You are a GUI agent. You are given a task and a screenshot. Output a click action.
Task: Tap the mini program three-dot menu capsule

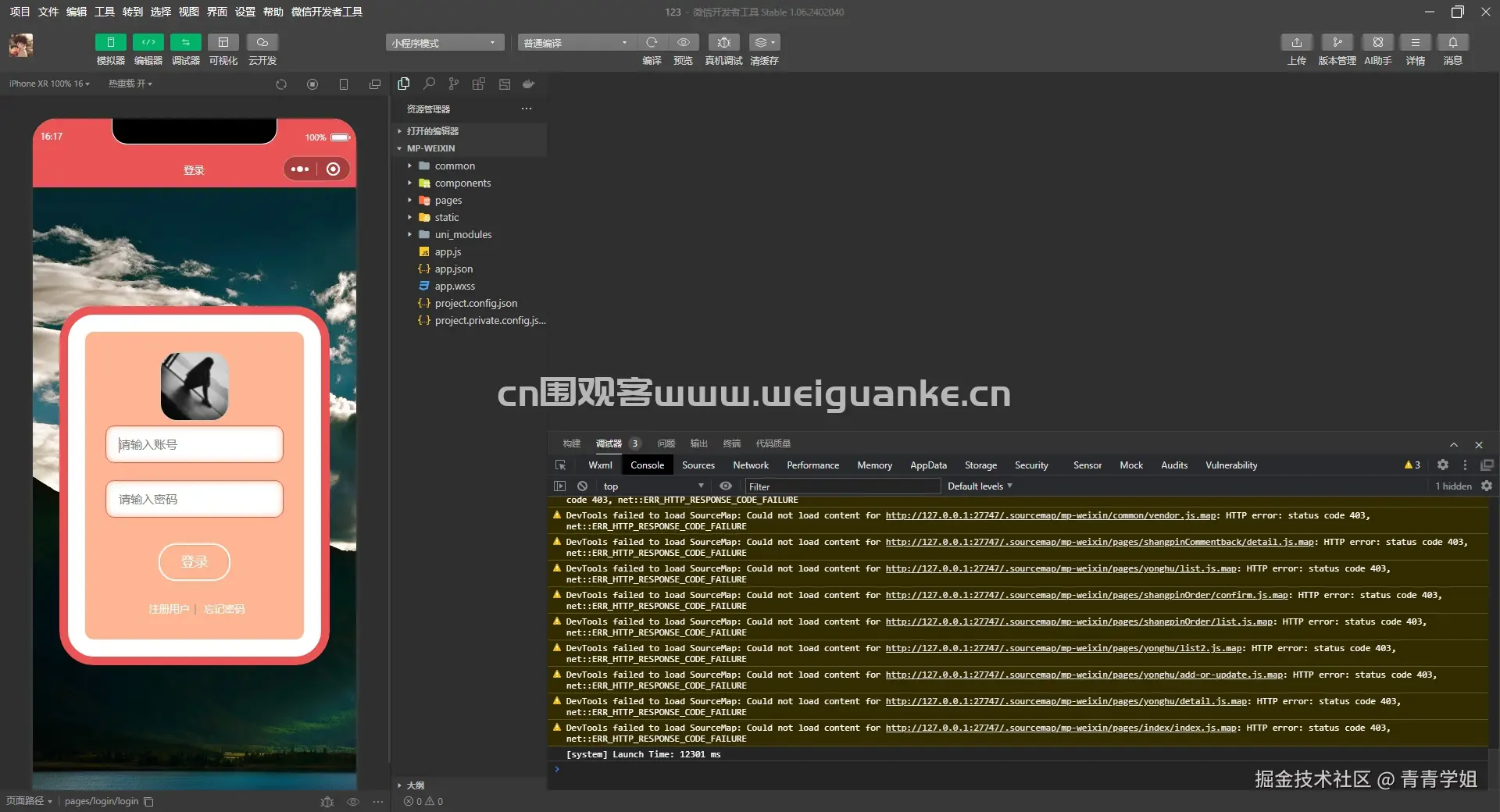pyautogui.click(x=300, y=169)
